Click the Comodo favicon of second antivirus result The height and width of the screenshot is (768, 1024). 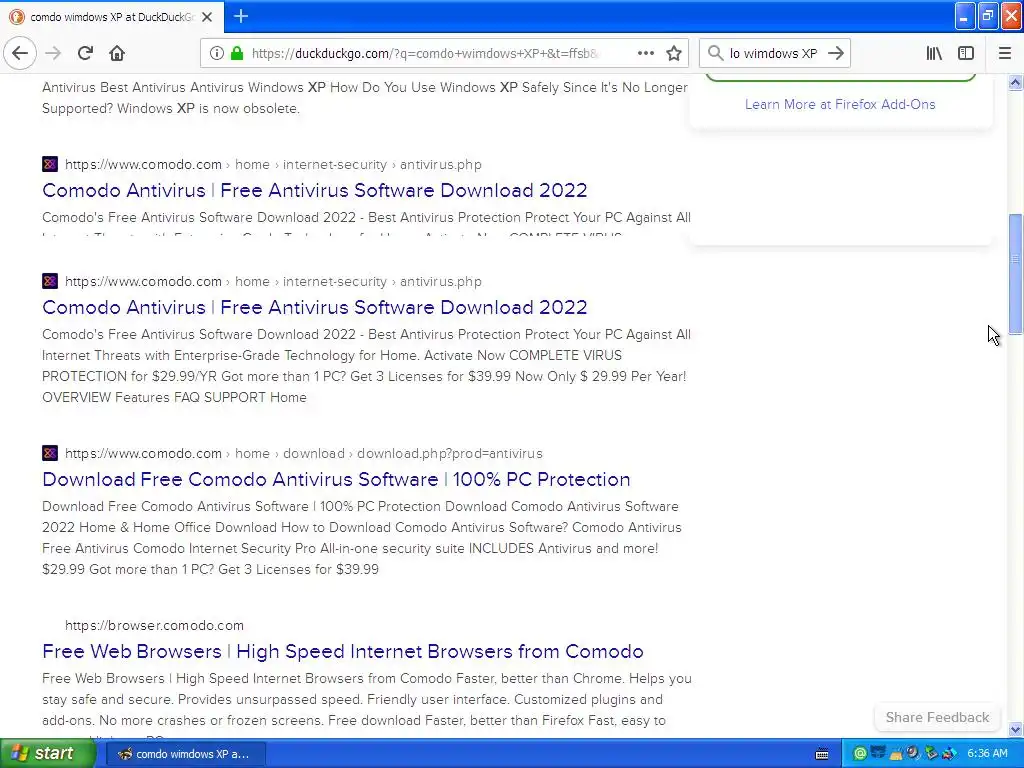[x=50, y=281]
